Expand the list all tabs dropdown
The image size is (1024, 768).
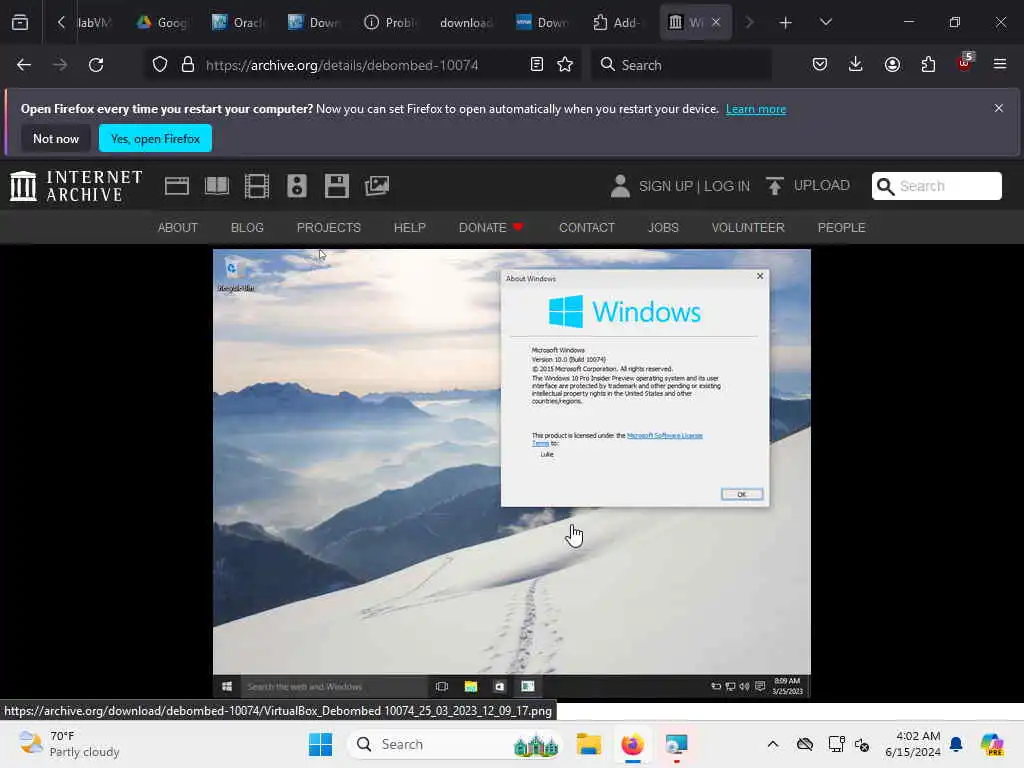825,23
